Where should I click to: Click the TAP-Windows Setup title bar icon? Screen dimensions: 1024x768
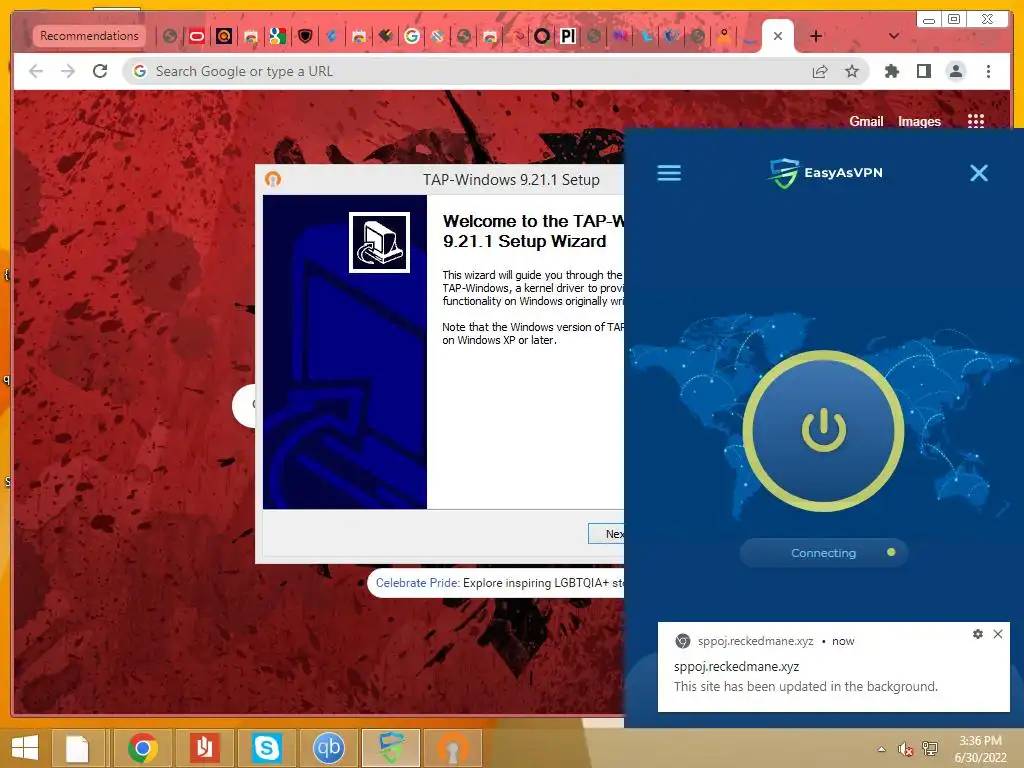[x=273, y=179]
